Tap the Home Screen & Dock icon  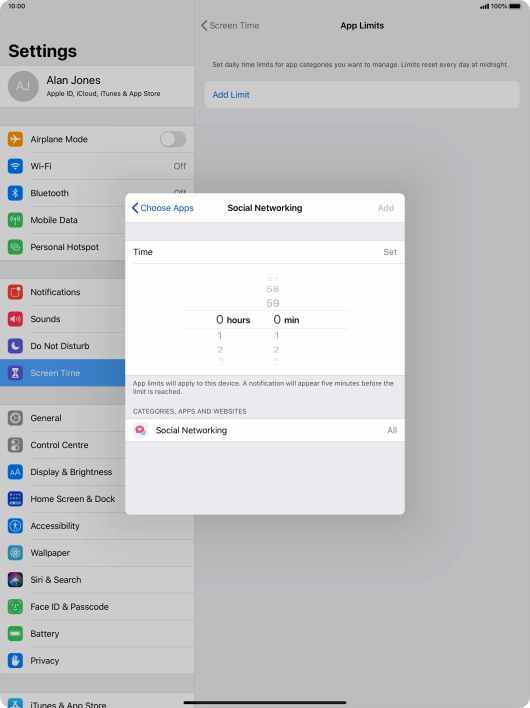pos(15,499)
